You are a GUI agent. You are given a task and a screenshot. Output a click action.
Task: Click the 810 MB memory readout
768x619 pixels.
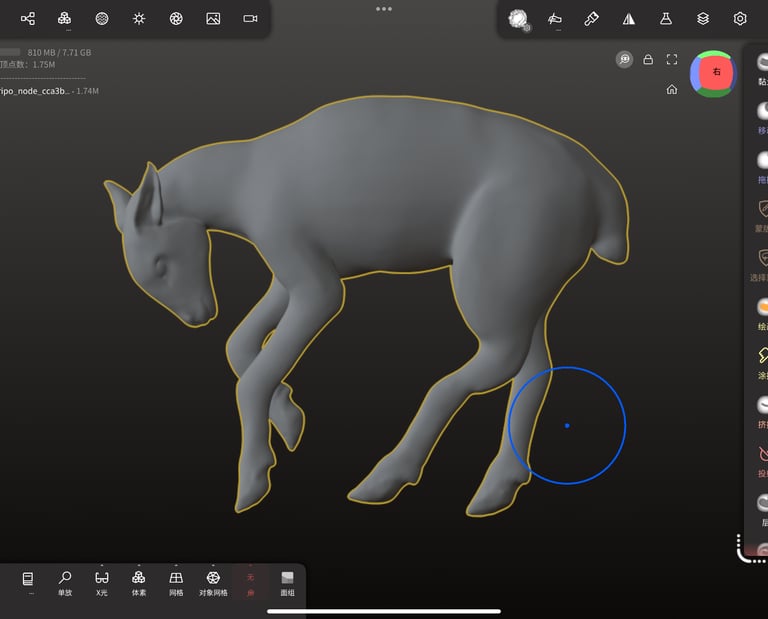59,52
